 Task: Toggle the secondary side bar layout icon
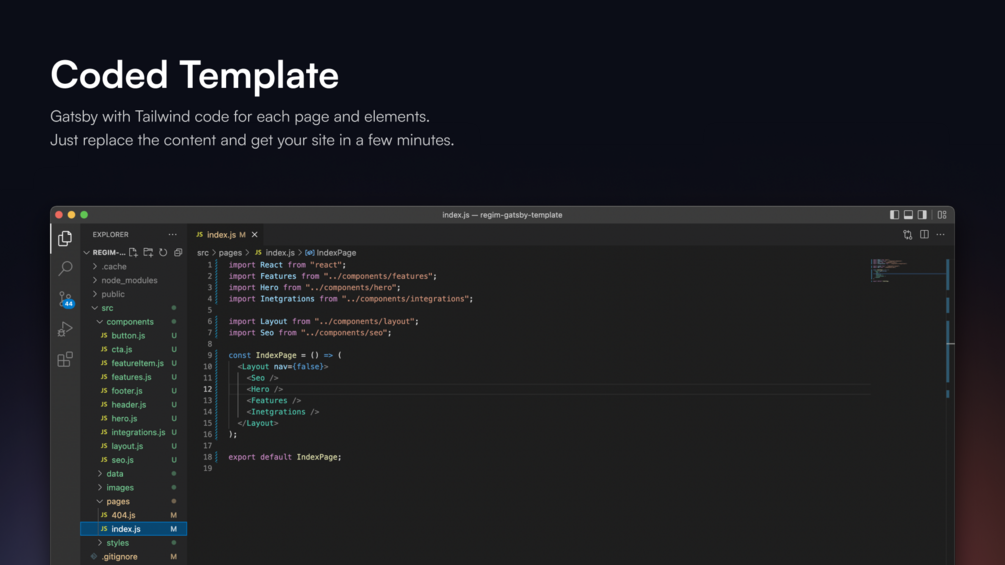[x=922, y=215]
